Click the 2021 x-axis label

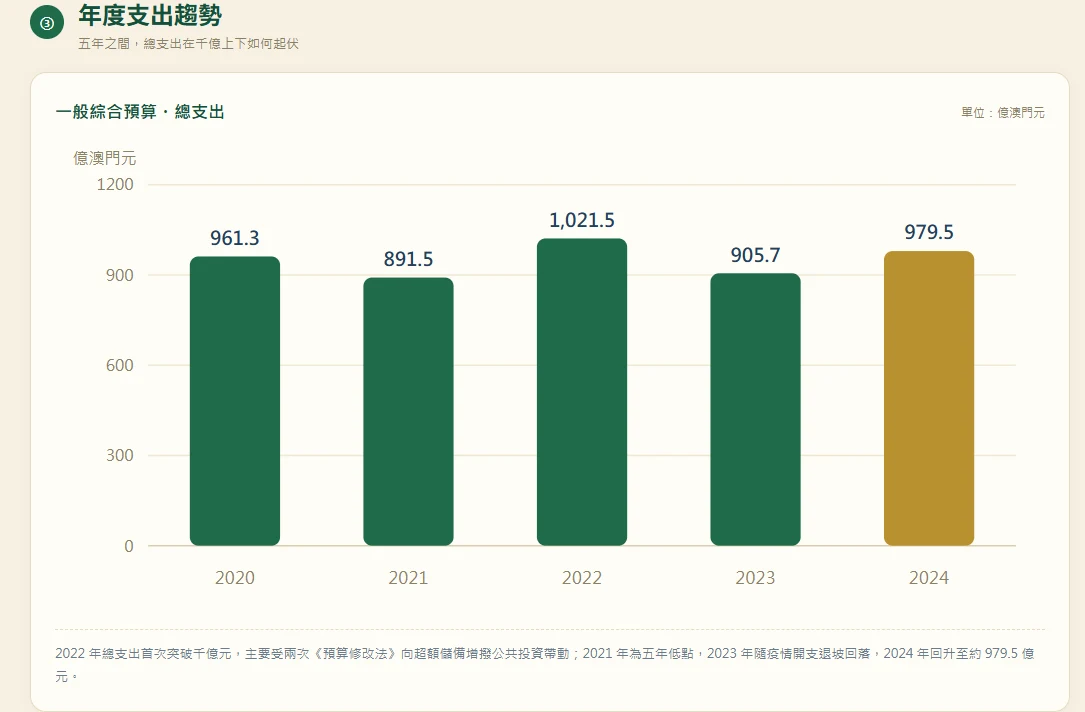[408, 578]
